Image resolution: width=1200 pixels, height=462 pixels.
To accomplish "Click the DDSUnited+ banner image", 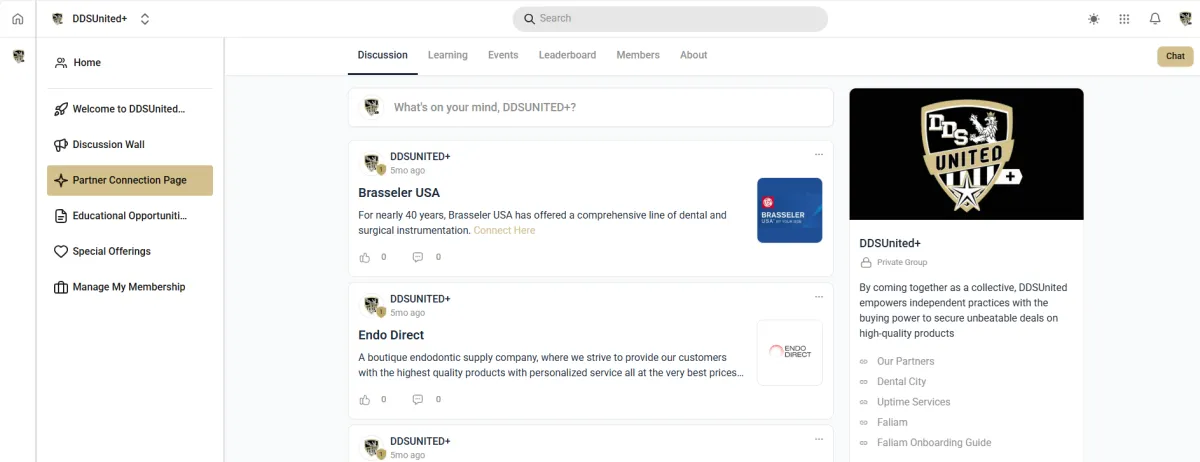I will click(x=966, y=154).
